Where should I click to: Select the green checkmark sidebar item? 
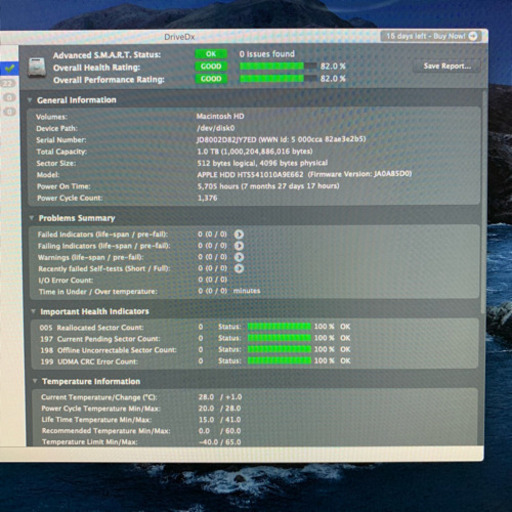click(x=10, y=68)
